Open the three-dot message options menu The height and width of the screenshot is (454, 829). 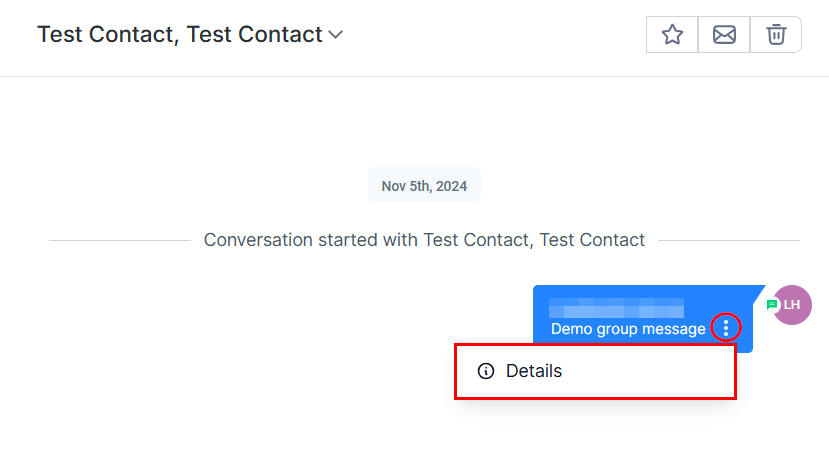pos(726,327)
